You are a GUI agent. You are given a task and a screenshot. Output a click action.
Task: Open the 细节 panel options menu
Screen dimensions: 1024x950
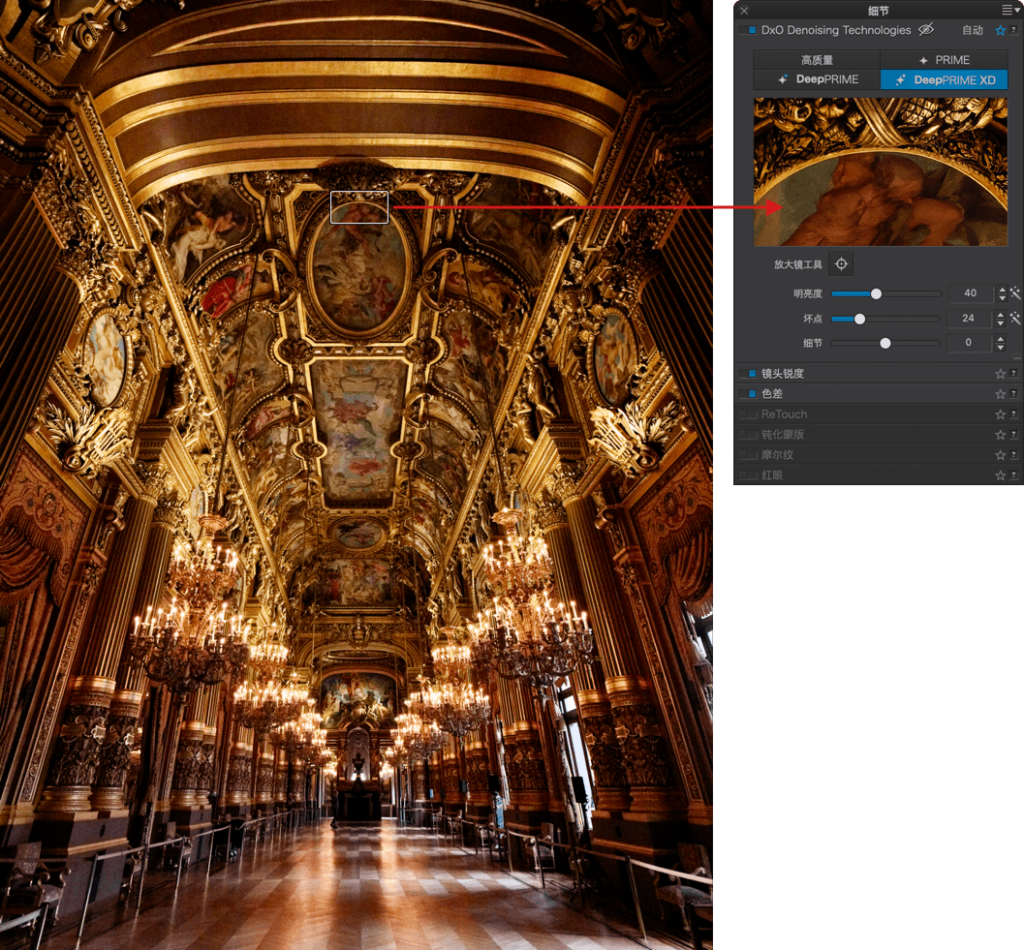point(1010,10)
